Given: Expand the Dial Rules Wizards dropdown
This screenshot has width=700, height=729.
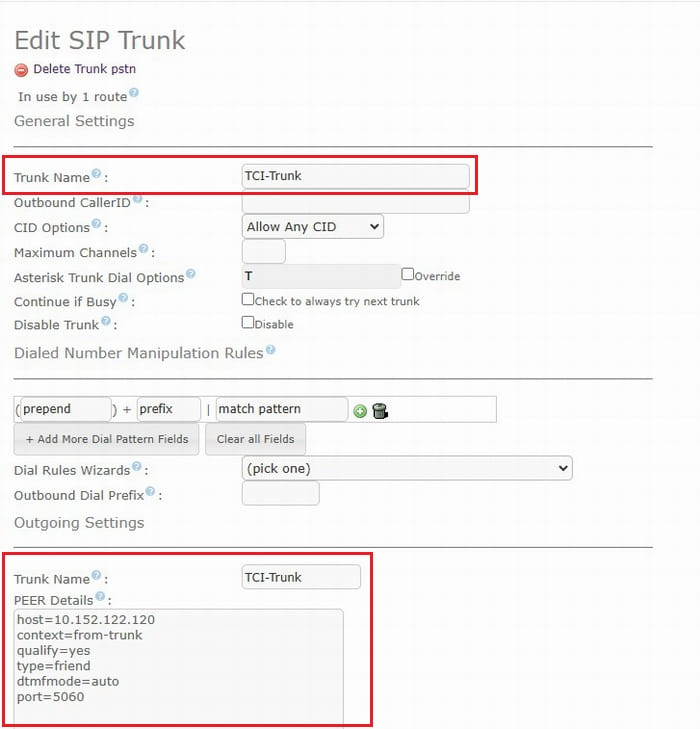Looking at the screenshot, I should [x=407, y=468].
